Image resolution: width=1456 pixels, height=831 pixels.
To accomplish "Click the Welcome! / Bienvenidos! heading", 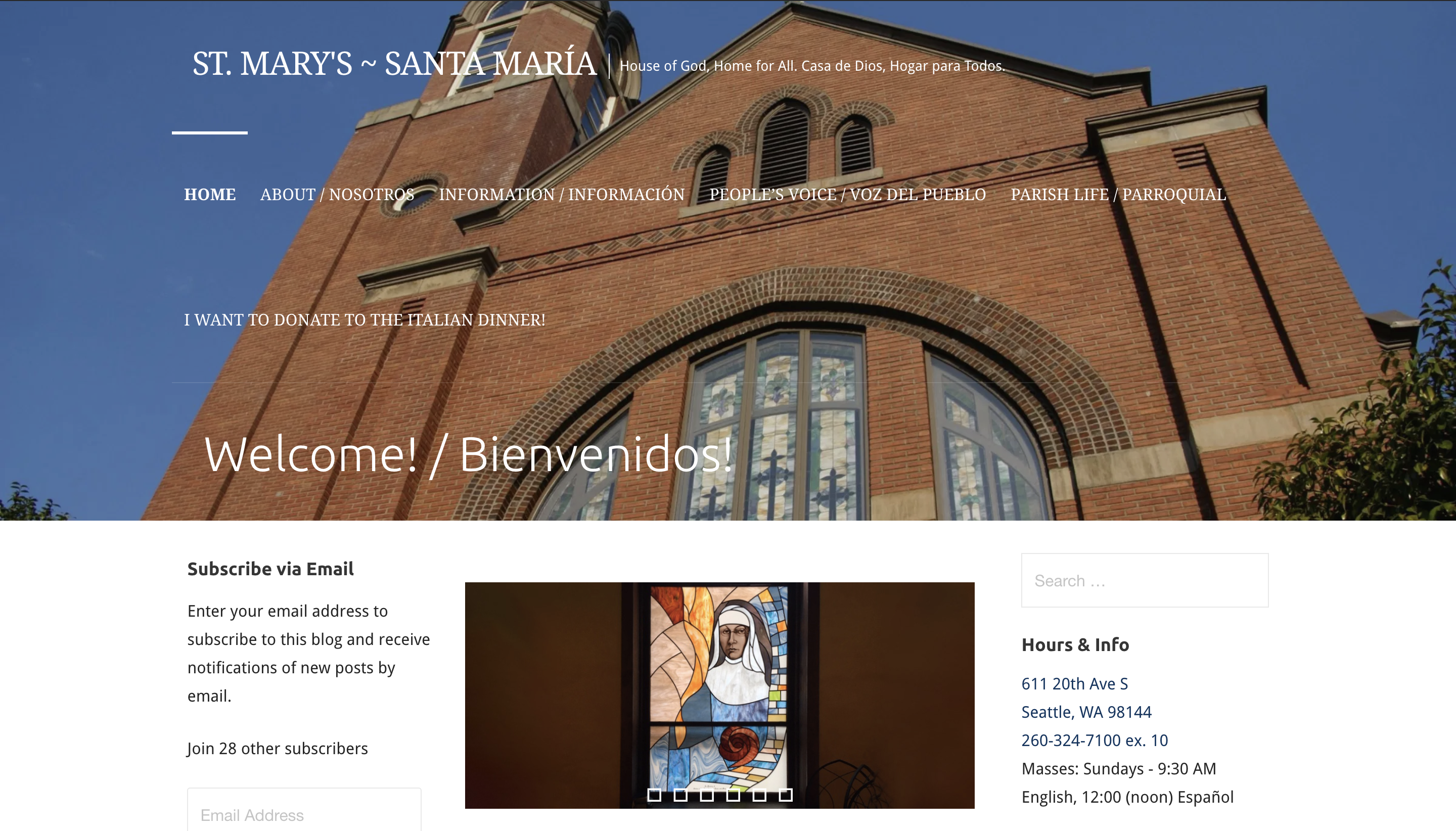I will (x=468, y=455).
